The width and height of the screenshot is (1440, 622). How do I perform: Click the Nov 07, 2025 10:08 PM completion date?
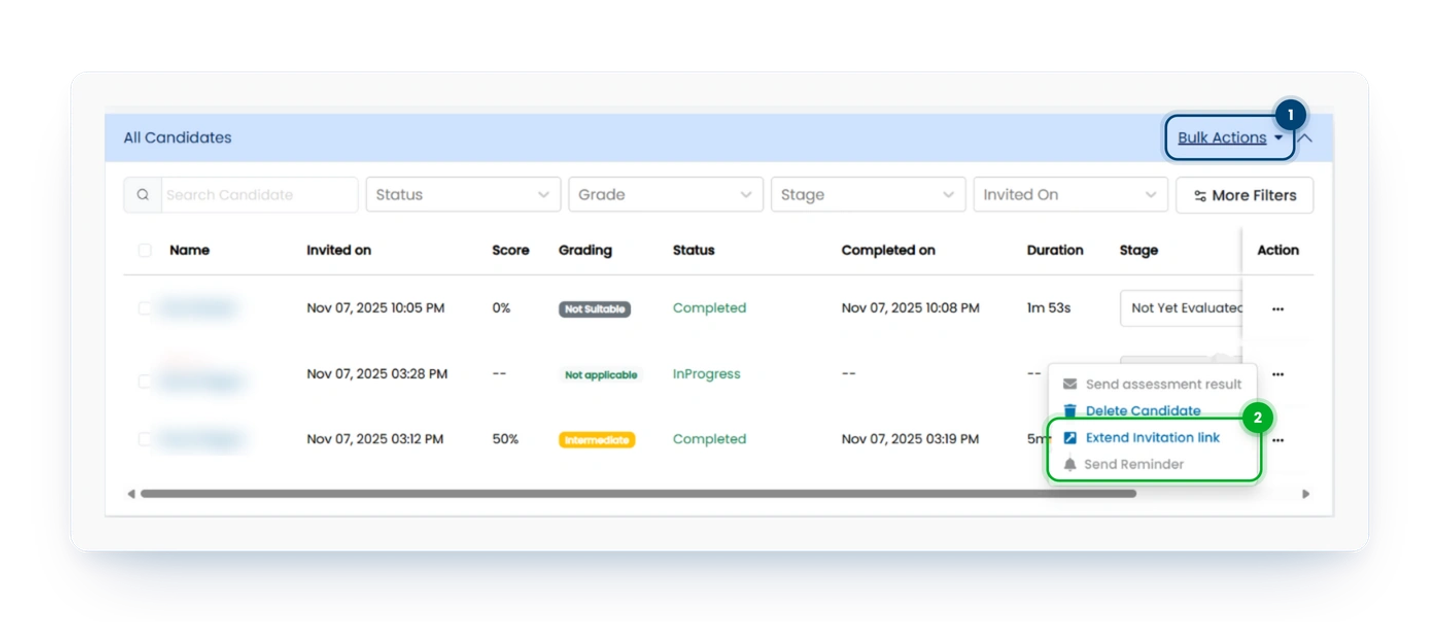911,308
